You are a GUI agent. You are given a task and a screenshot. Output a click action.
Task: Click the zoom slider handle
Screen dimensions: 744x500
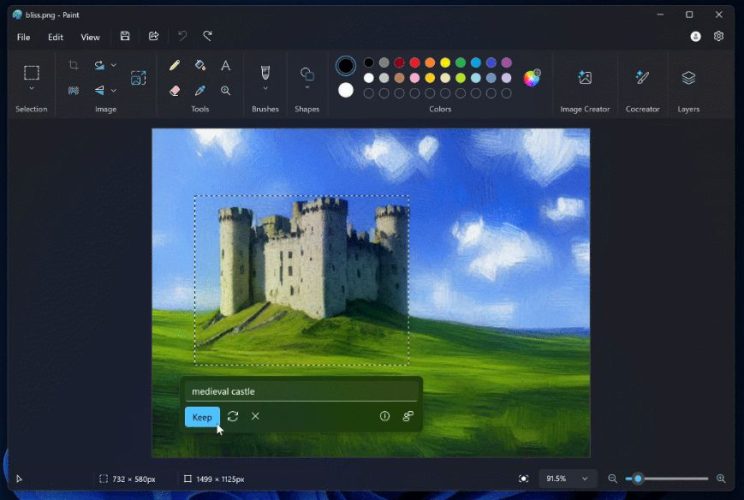point(638,479)
